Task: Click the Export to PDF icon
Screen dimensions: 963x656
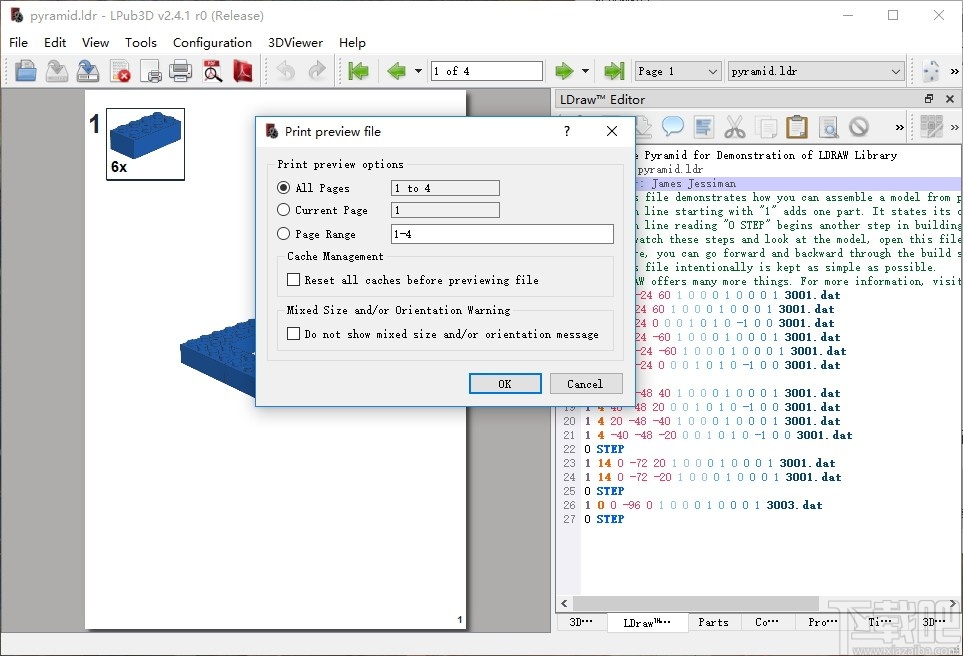Action: point(243,71)
